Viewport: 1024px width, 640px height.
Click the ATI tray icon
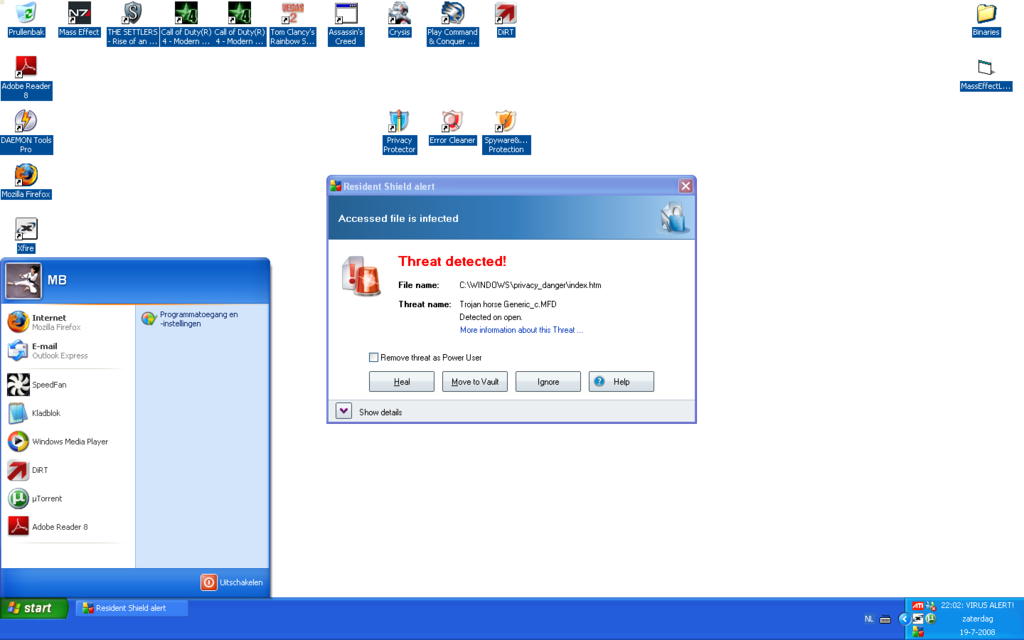[x=918, y=605]
